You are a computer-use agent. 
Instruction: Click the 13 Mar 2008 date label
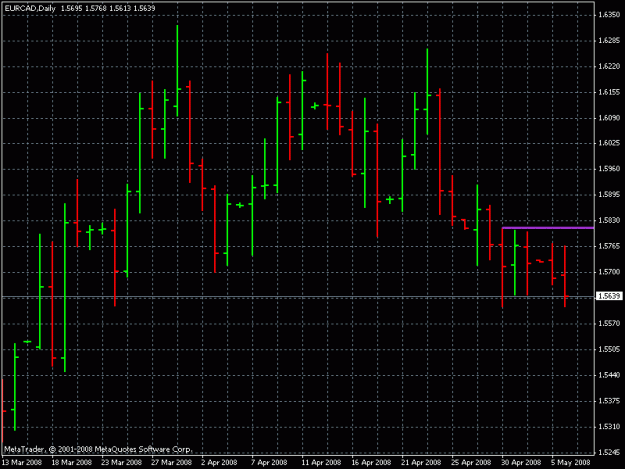(22, 463)
